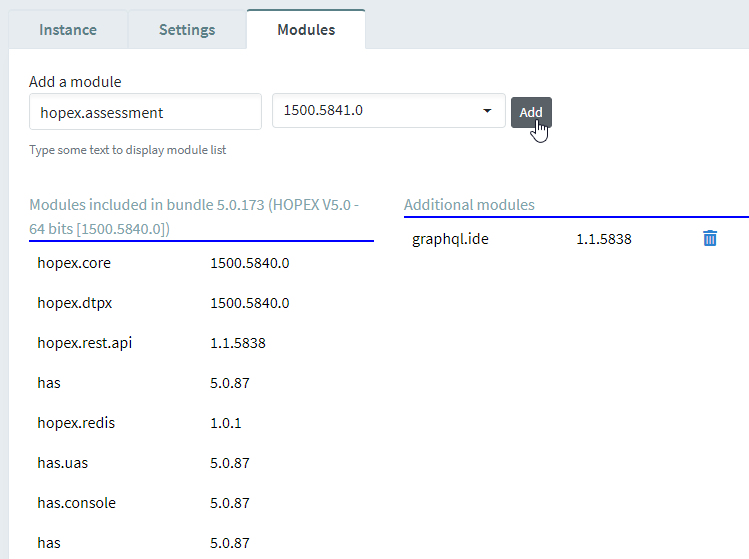The width and height of the screenshot is (749, 559).
Task: Focus the module name input field
Action: point(145,112)
